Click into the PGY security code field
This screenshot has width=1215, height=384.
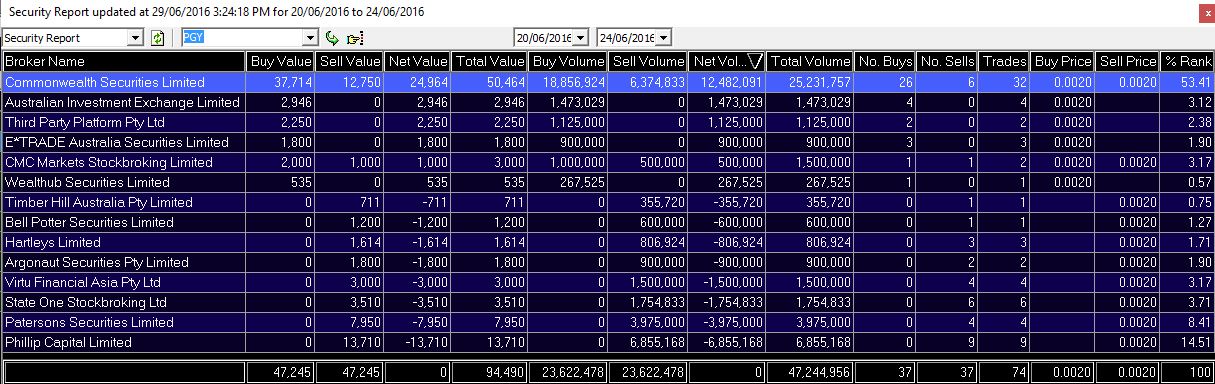tap(243, 38)
